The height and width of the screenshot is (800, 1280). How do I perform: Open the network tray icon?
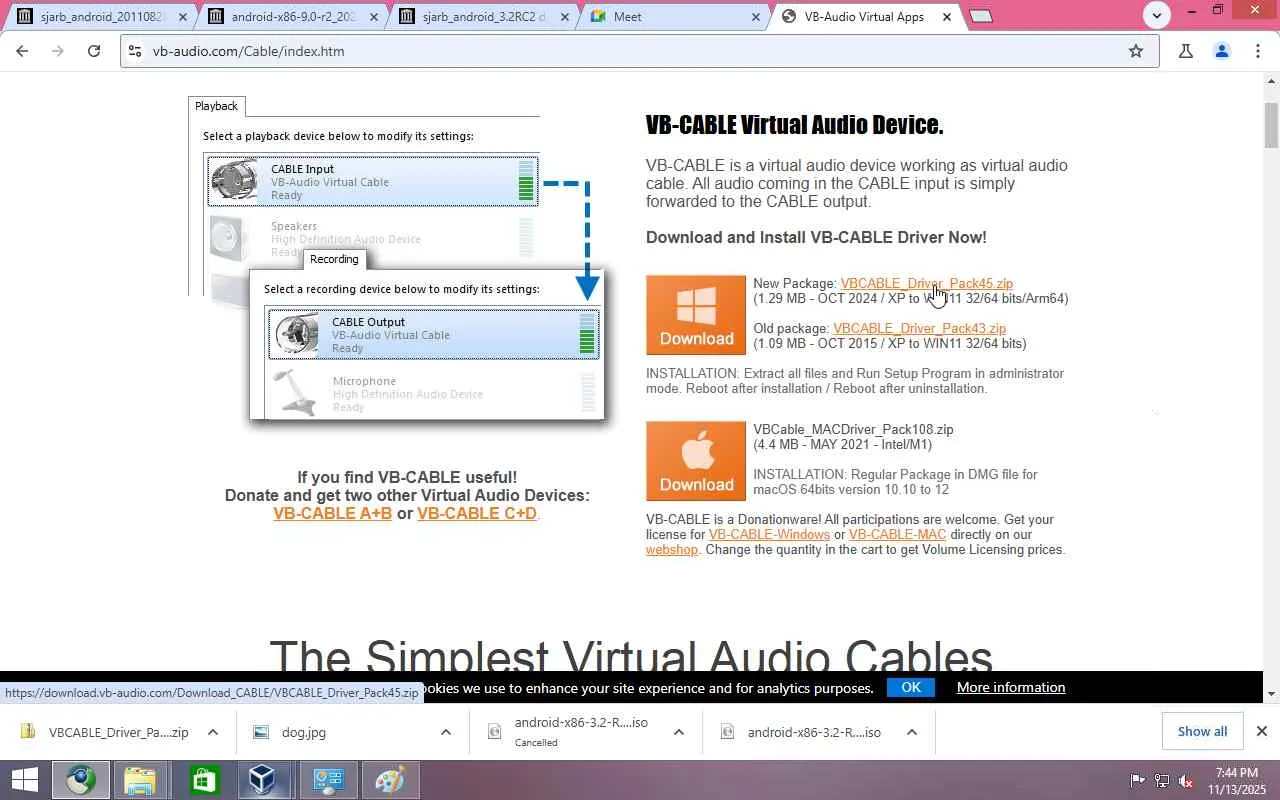click(x=1162, y=780)
